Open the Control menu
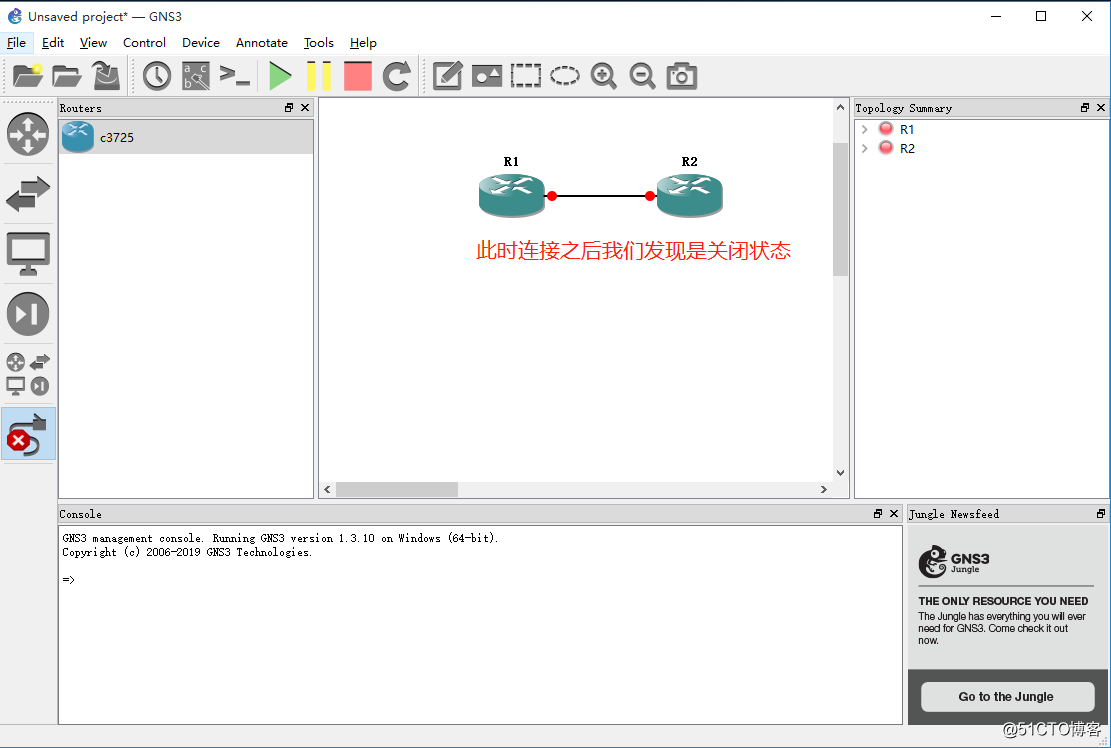This screenshot has height=748, width=1111. pos(144,42)
